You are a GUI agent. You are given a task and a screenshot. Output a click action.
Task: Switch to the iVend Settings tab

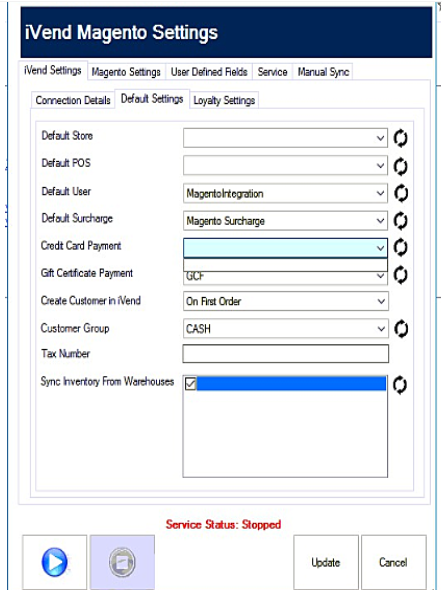click(53, 70)
